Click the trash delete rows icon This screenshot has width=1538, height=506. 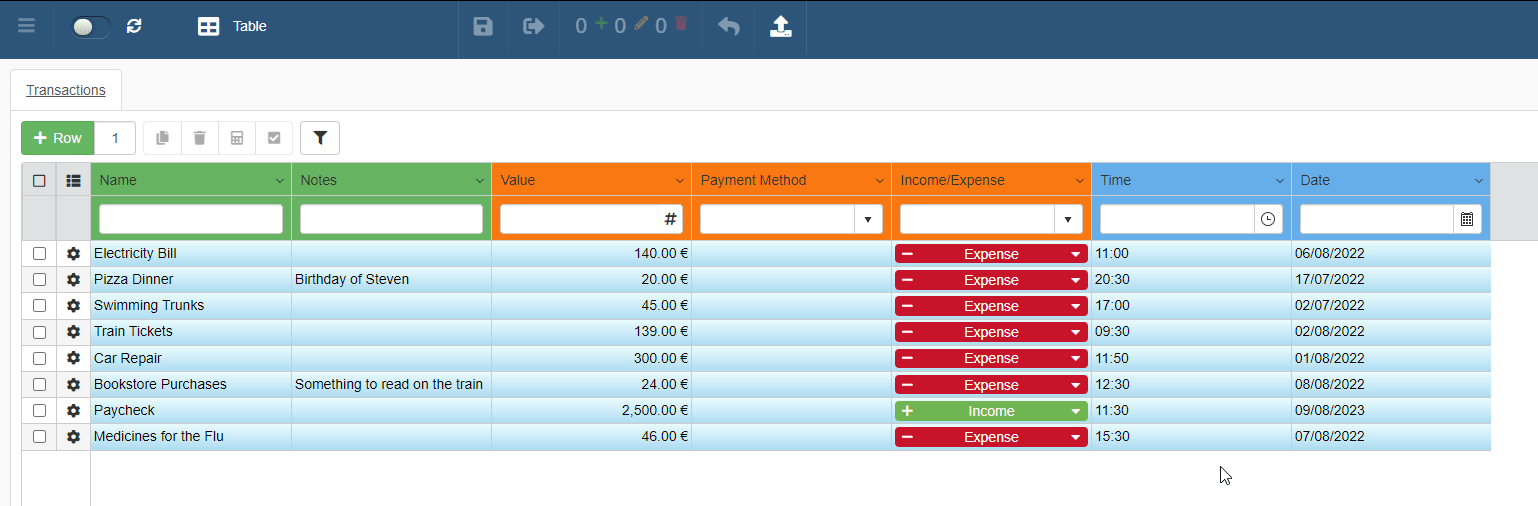coord(200,138)
